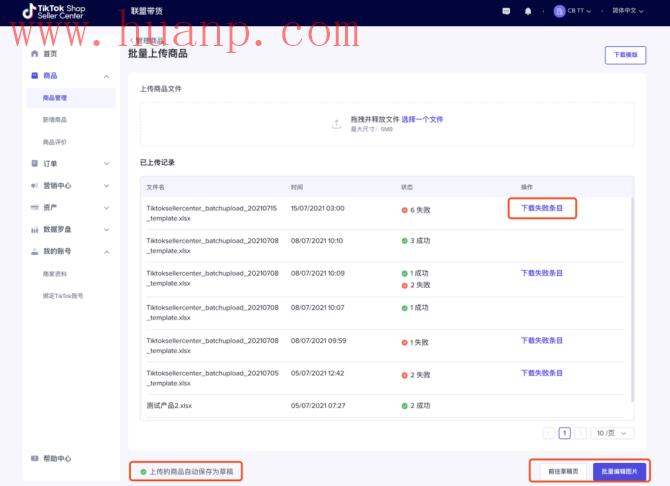The image size is (670, 486).
Task: Click the upload arrow icon
Action: pyautogui.click(x=336, y=124)
